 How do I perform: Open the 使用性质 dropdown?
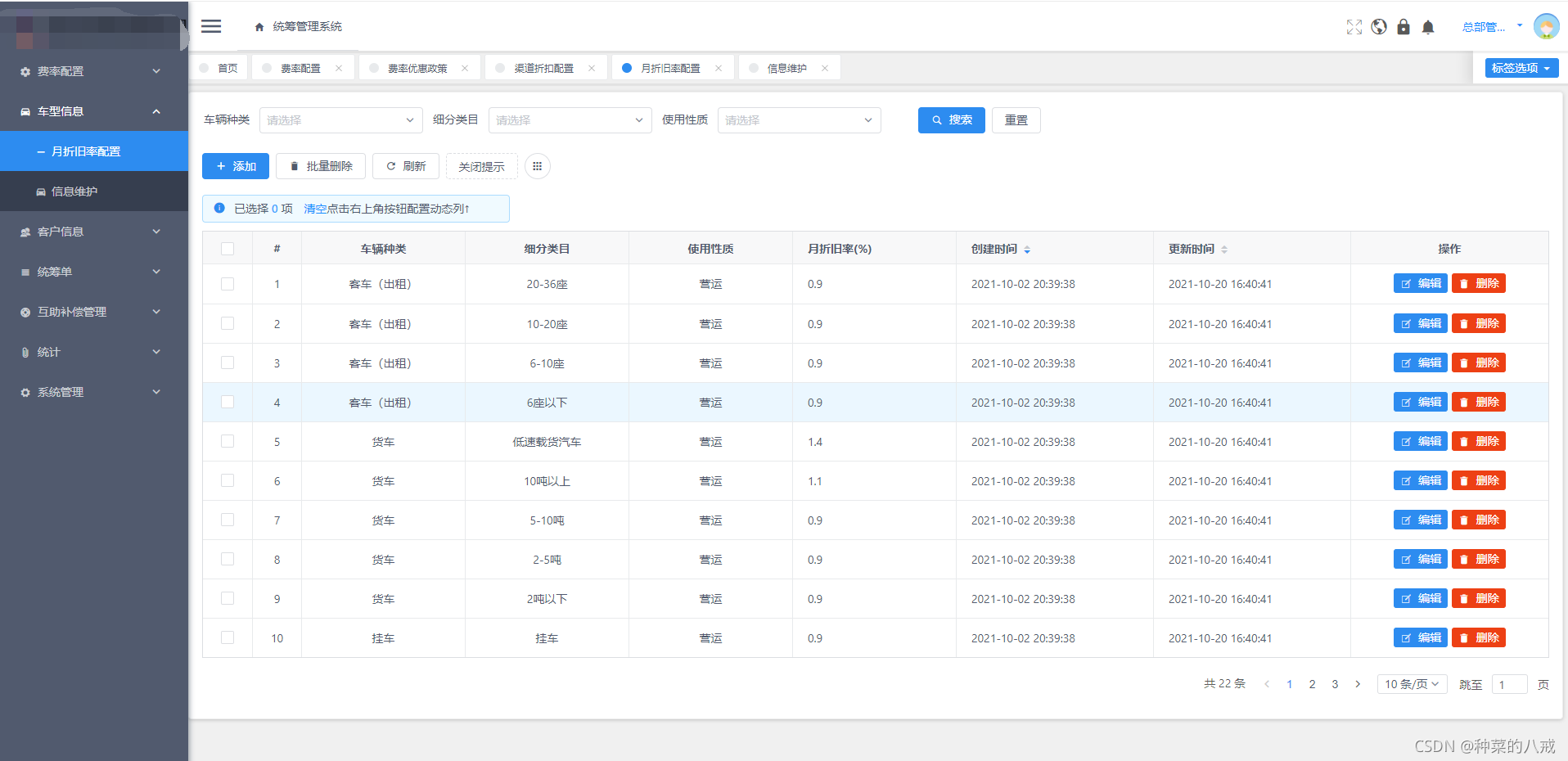[799, 120]
